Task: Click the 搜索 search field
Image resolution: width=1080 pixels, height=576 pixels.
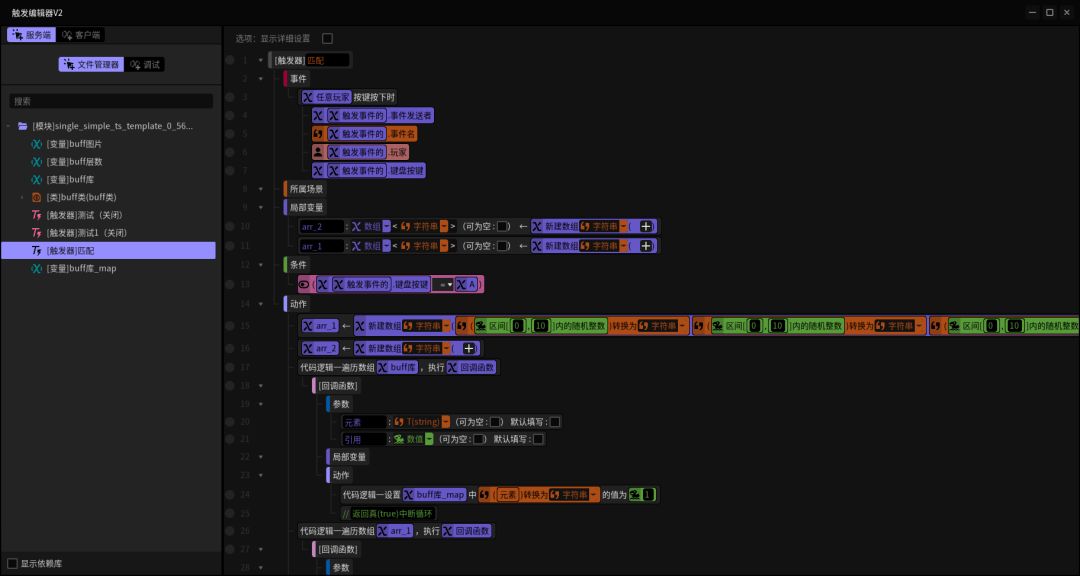Action: (x=111, y=101)
